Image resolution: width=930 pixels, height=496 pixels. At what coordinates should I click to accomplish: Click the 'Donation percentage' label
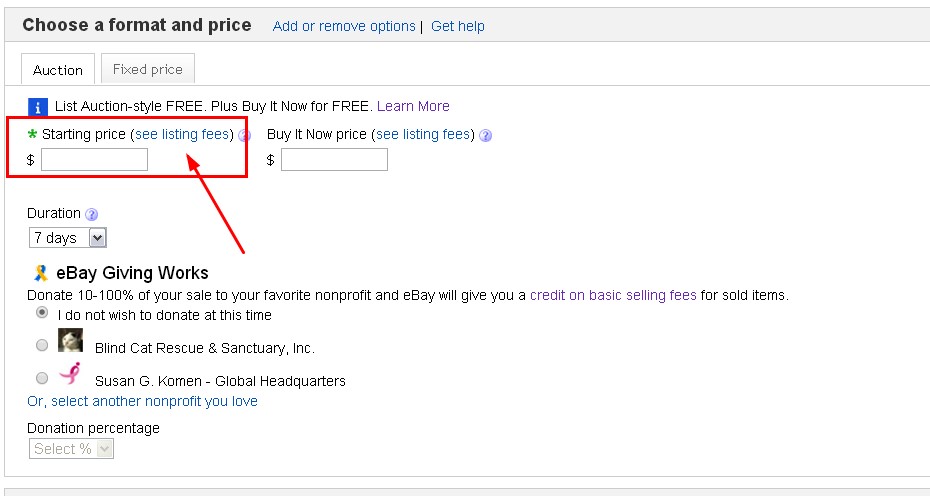coord(94,428)
